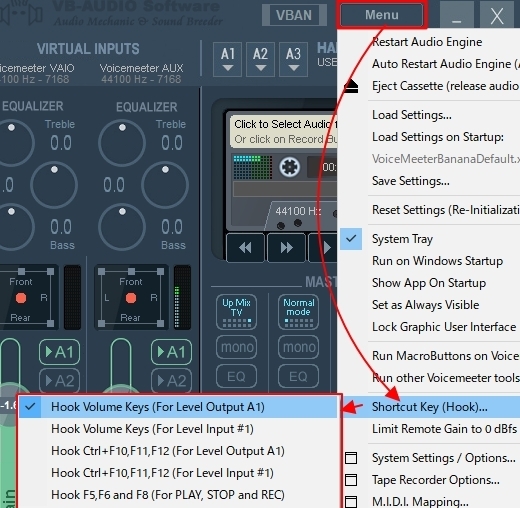Toggle A2 routing on Voicemeeter AUX strip

point(171,381)
